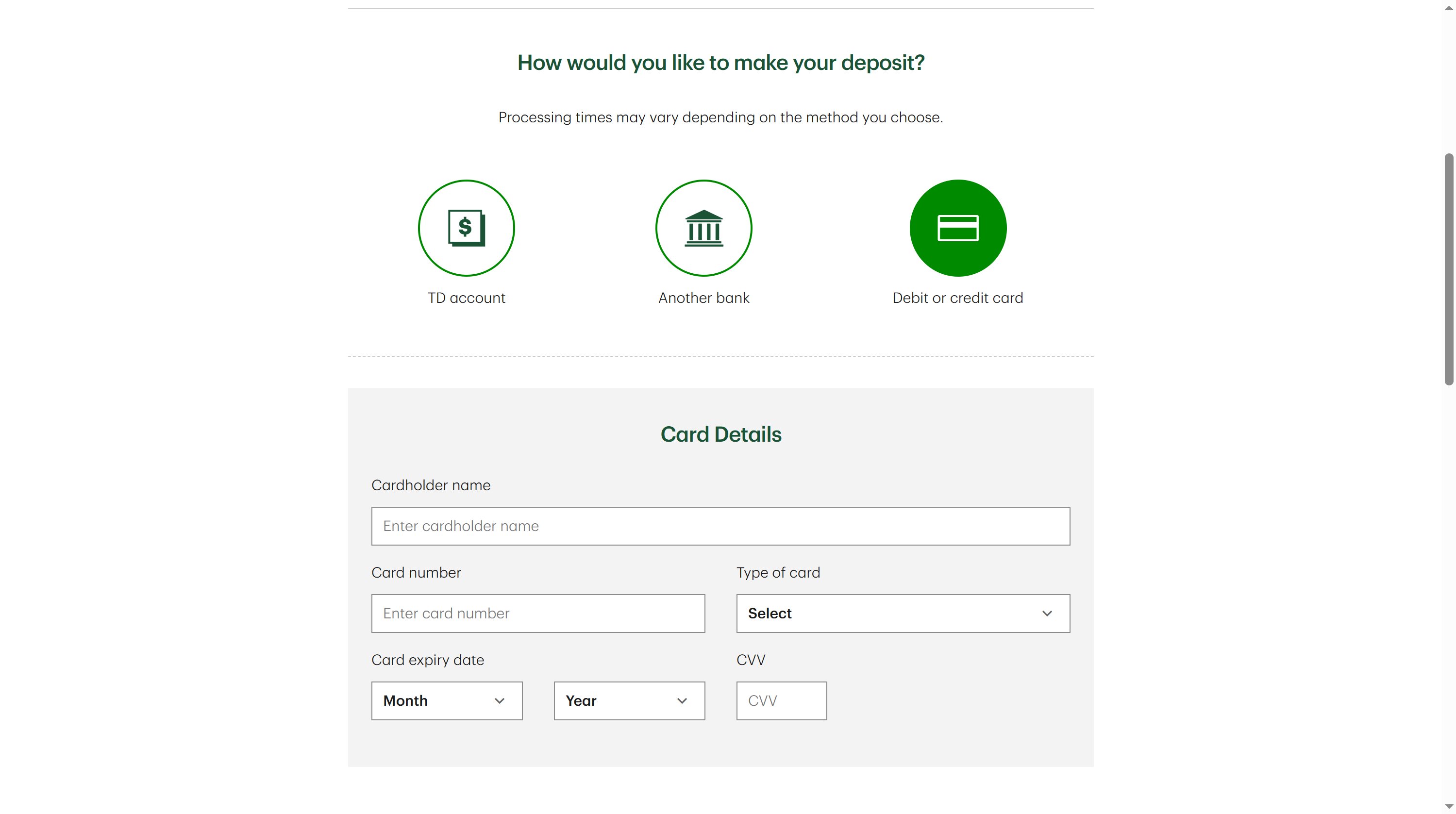
Task: Click the "Card Details" heading
Action: tap(720, 434)
